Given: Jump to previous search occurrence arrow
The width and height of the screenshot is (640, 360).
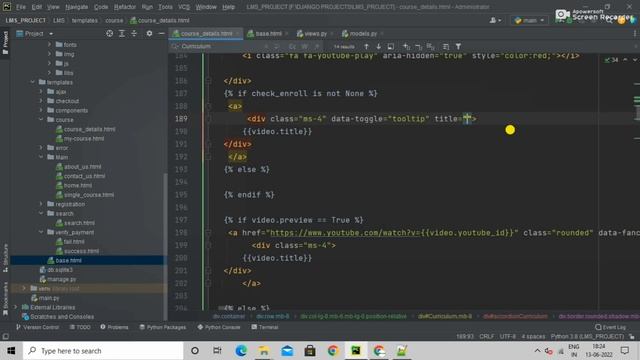Looking at the screenshot, I should 367,47.
